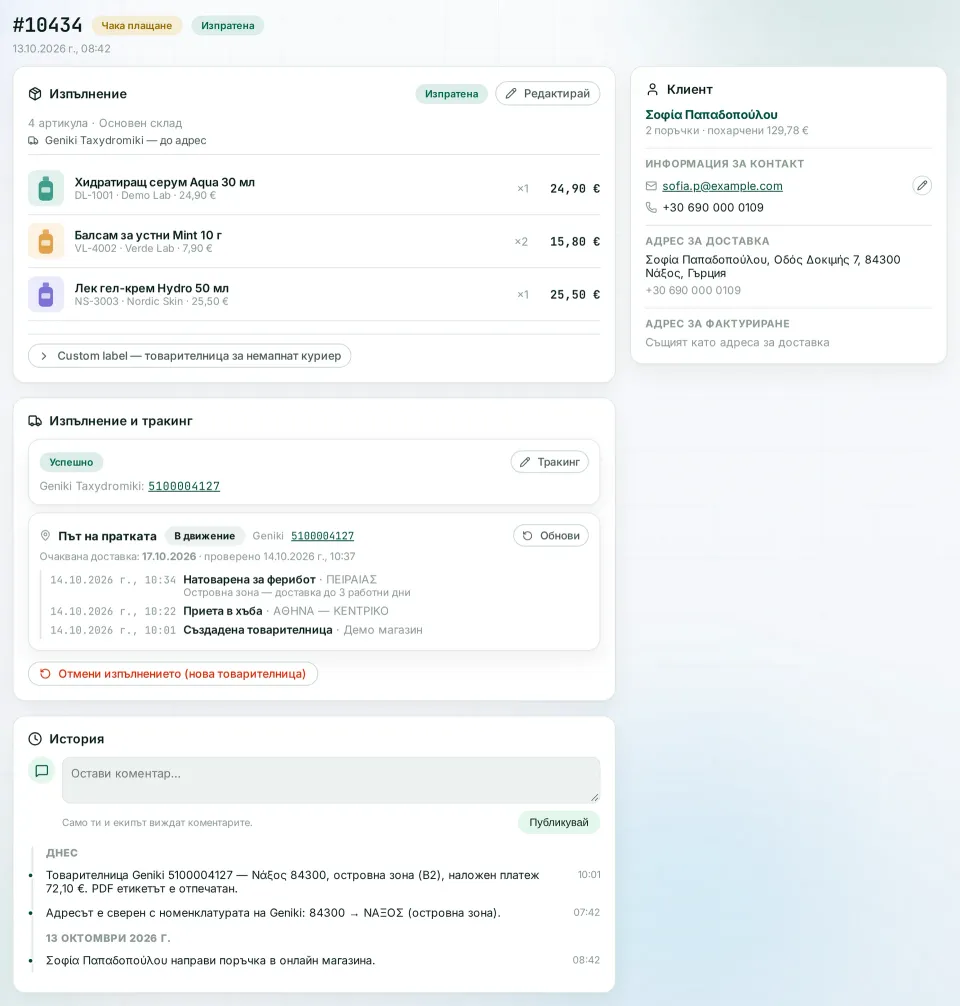
Task: Click the Чака плащане status badge
Action: point(137,26)
